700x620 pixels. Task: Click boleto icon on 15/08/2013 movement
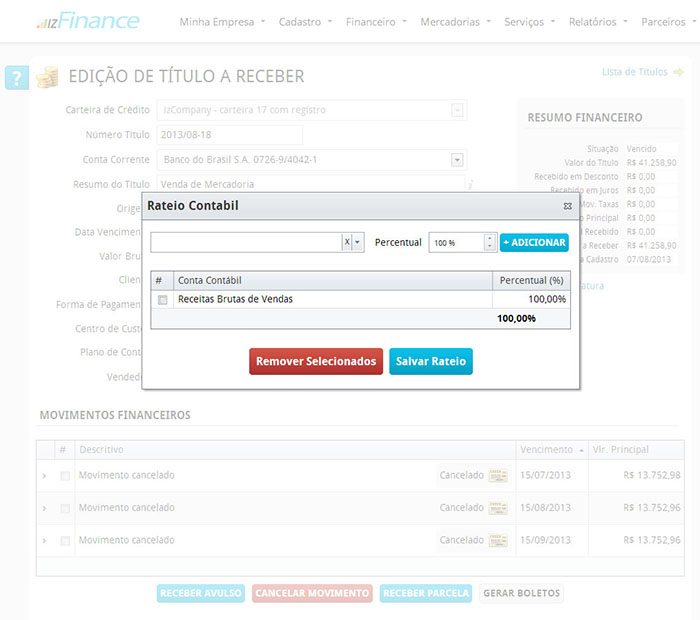498,508
